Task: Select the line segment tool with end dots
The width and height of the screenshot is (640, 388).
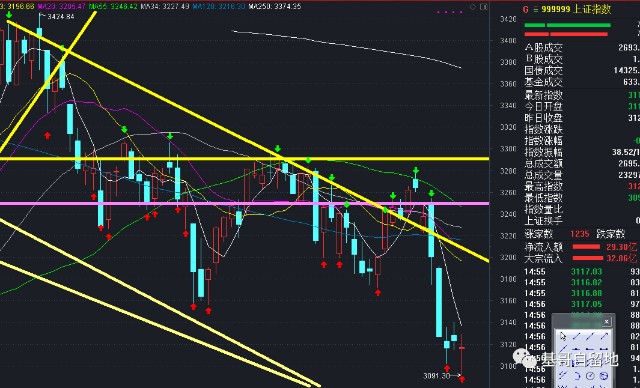Action: click(576, 336)
